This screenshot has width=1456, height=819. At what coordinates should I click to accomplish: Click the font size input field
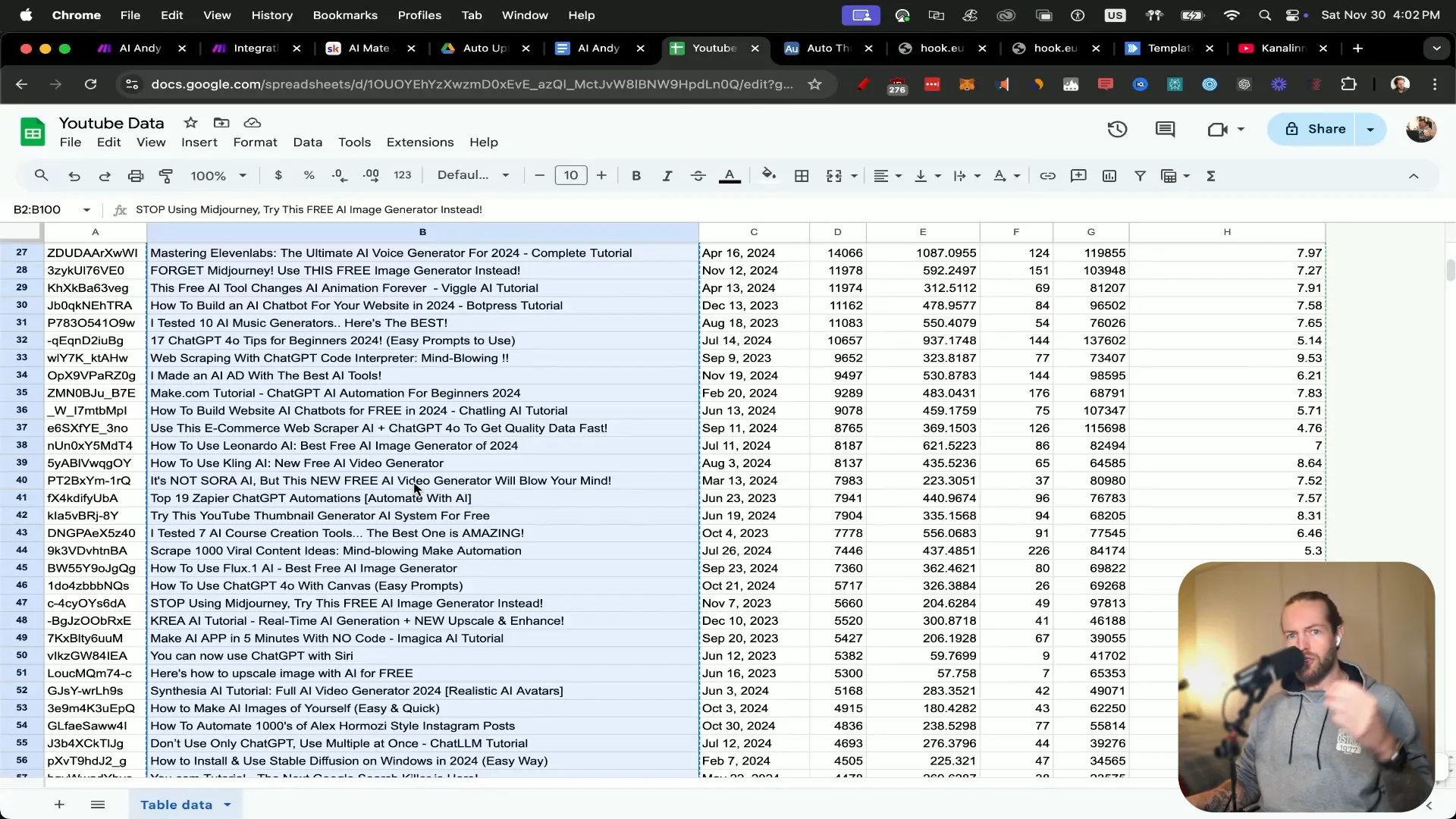tap(571, 176)
